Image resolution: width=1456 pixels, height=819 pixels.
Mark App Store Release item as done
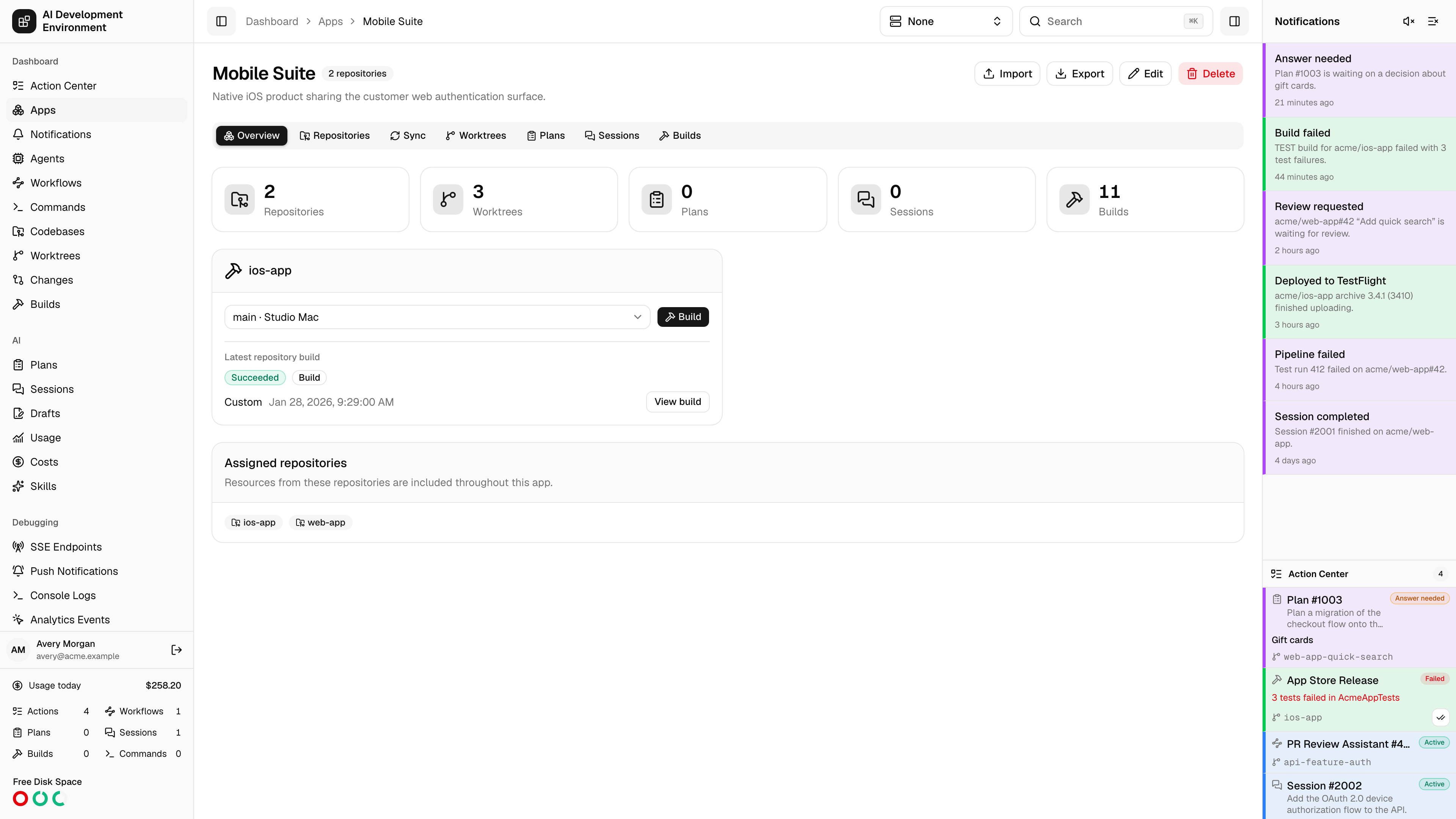click(x=1441, y=717)
